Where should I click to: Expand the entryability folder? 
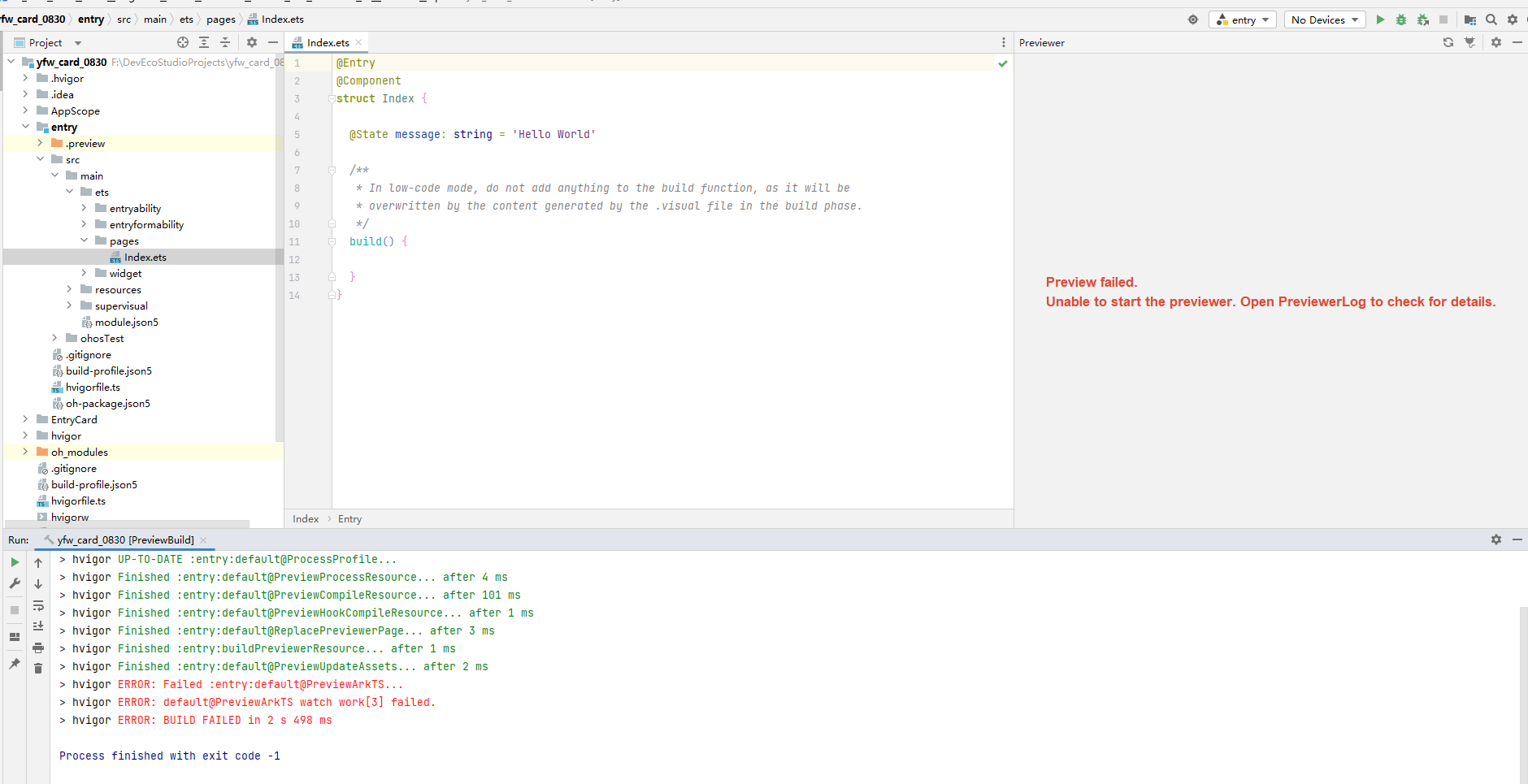tap(84, 208)
